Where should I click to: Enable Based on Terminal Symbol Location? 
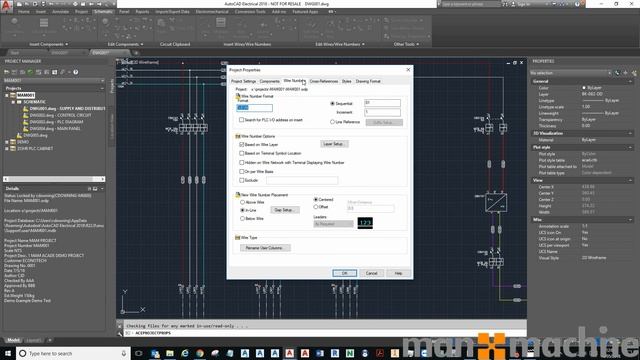point(242,153)
